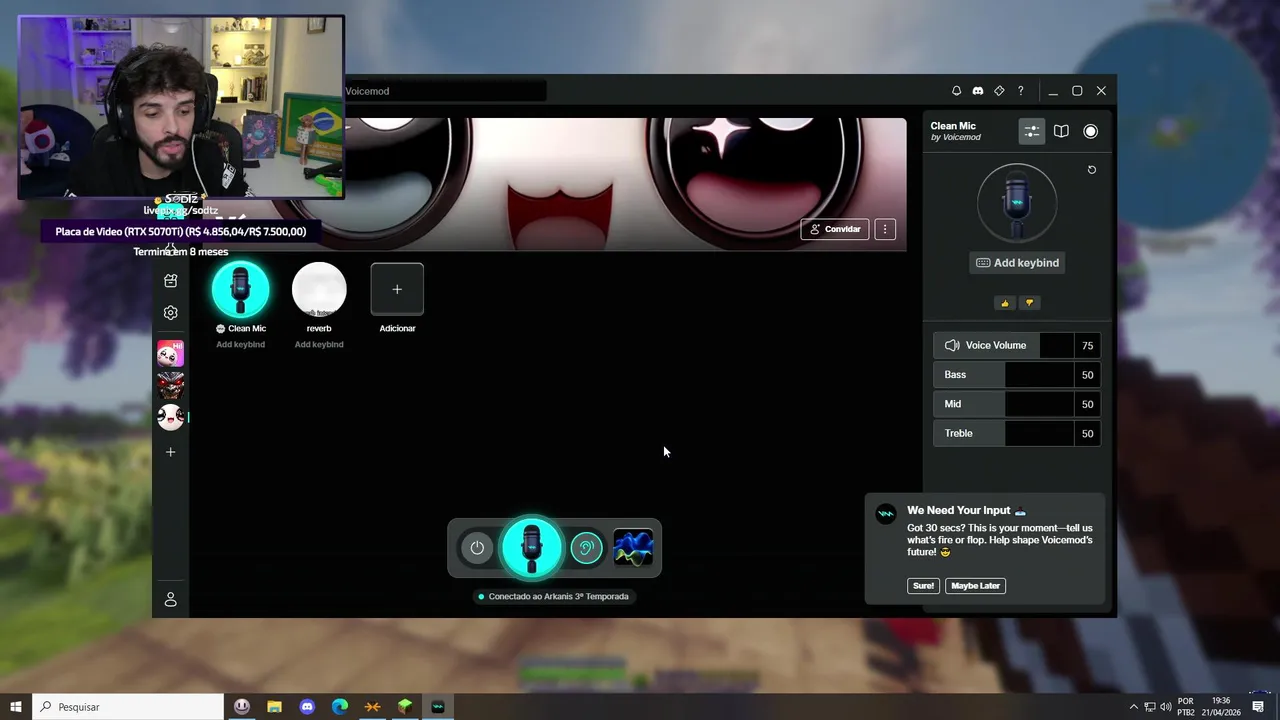Mute the voice volume via the speaker icon
The width and height of the screenshot is (1280, 720).
[x=952, y=345]
